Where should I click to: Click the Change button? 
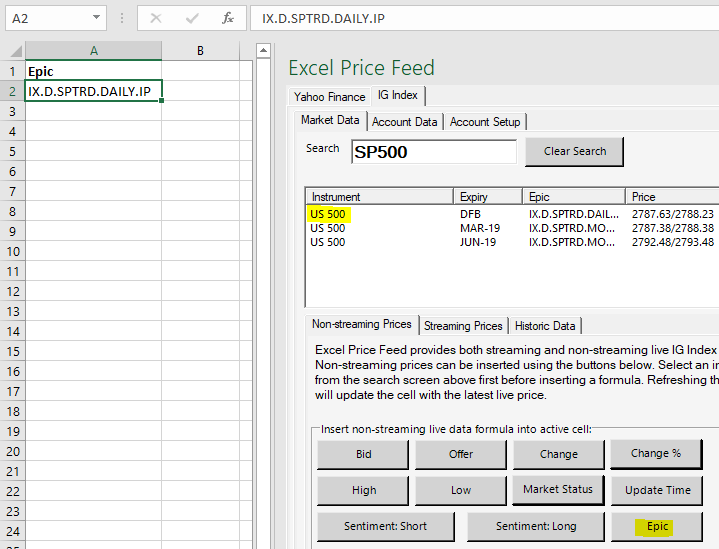coord(559,454)
